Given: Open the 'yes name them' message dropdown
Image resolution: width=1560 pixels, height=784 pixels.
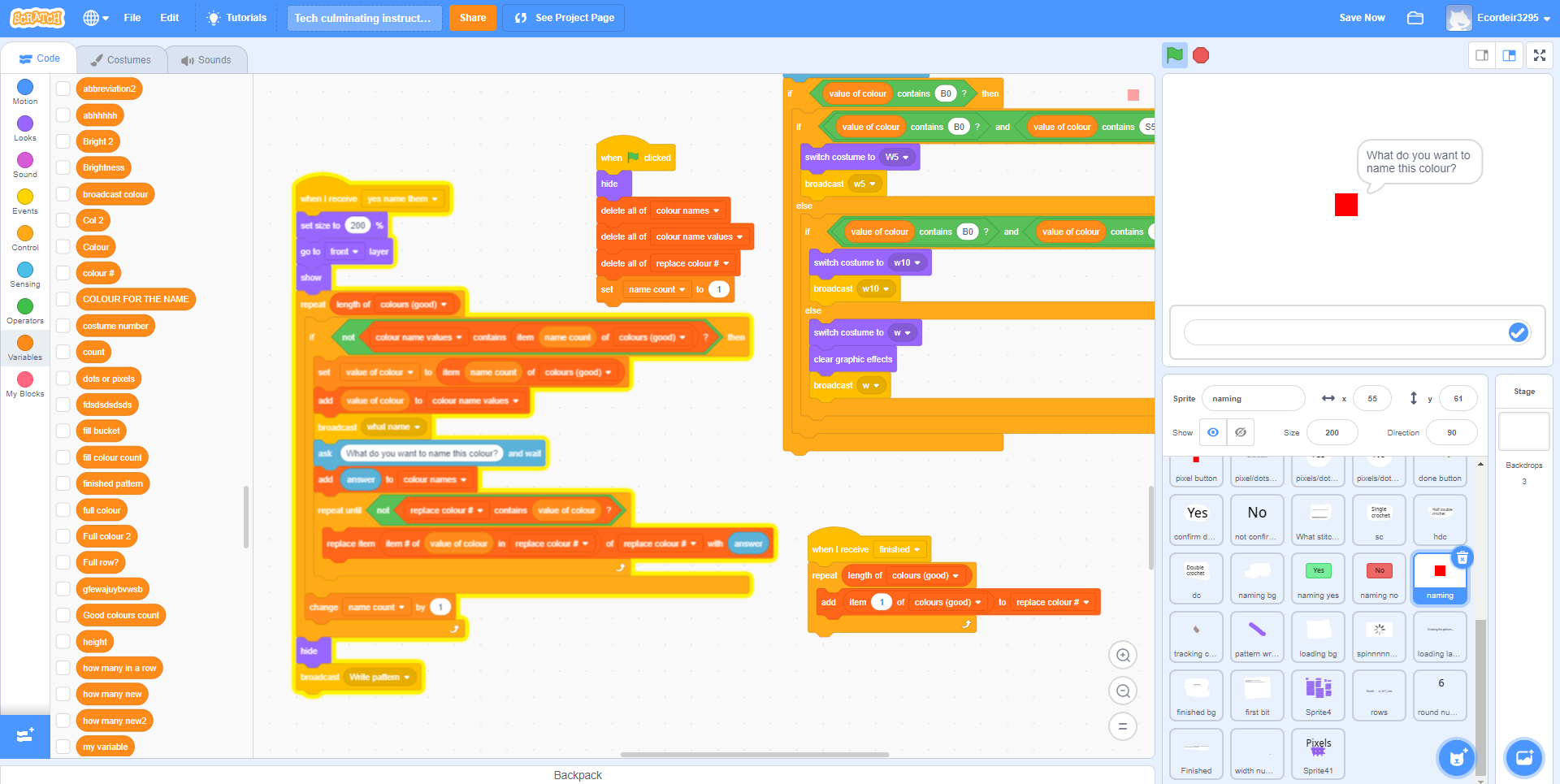Looking at the screenshot, I should pos(403,199).
